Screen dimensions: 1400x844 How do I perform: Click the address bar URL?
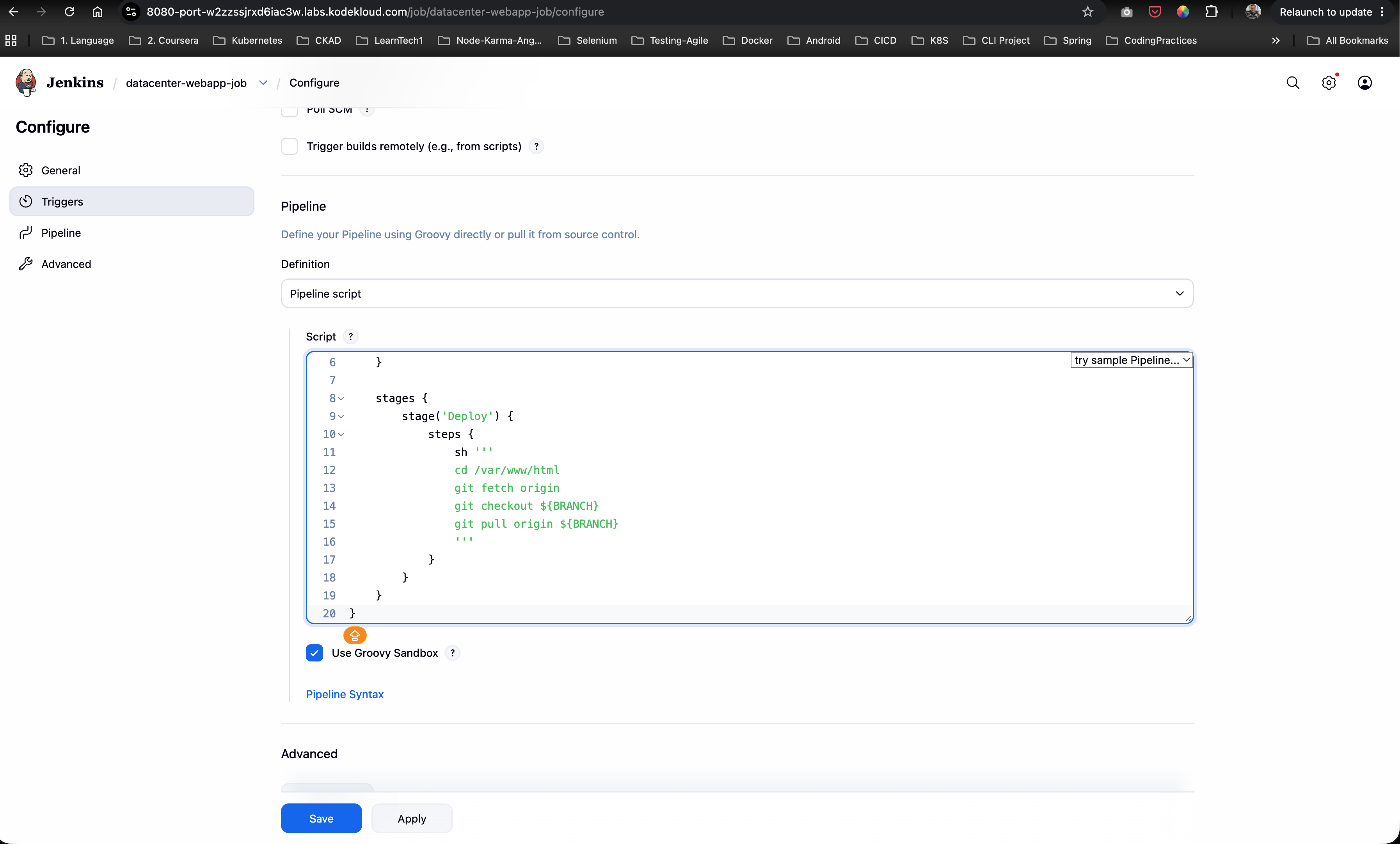point(375,11)
